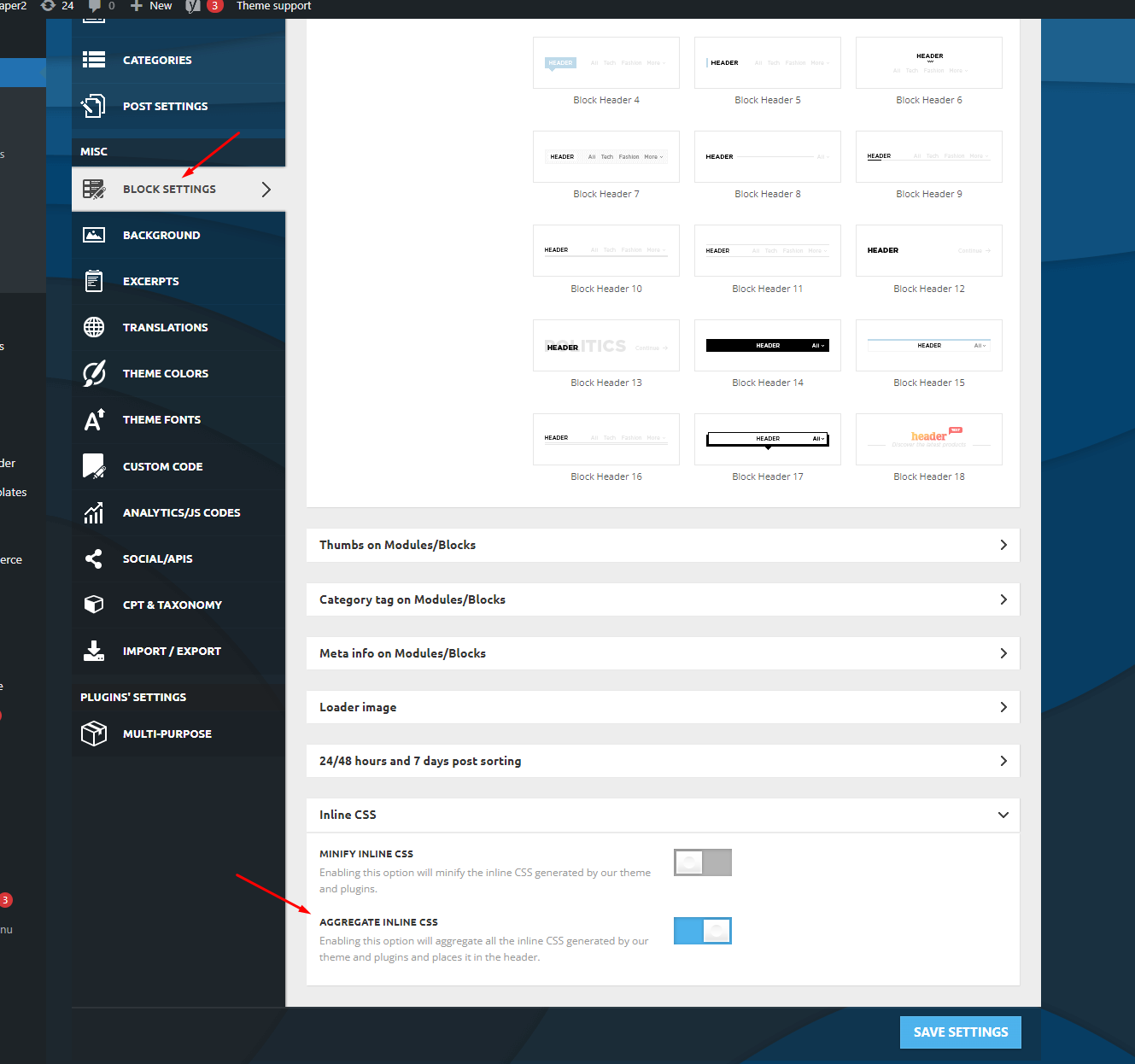Click the Post Settings pages icon
Screen dimensions: 1135x1064
pyautogui.click(x=94, y=106)
